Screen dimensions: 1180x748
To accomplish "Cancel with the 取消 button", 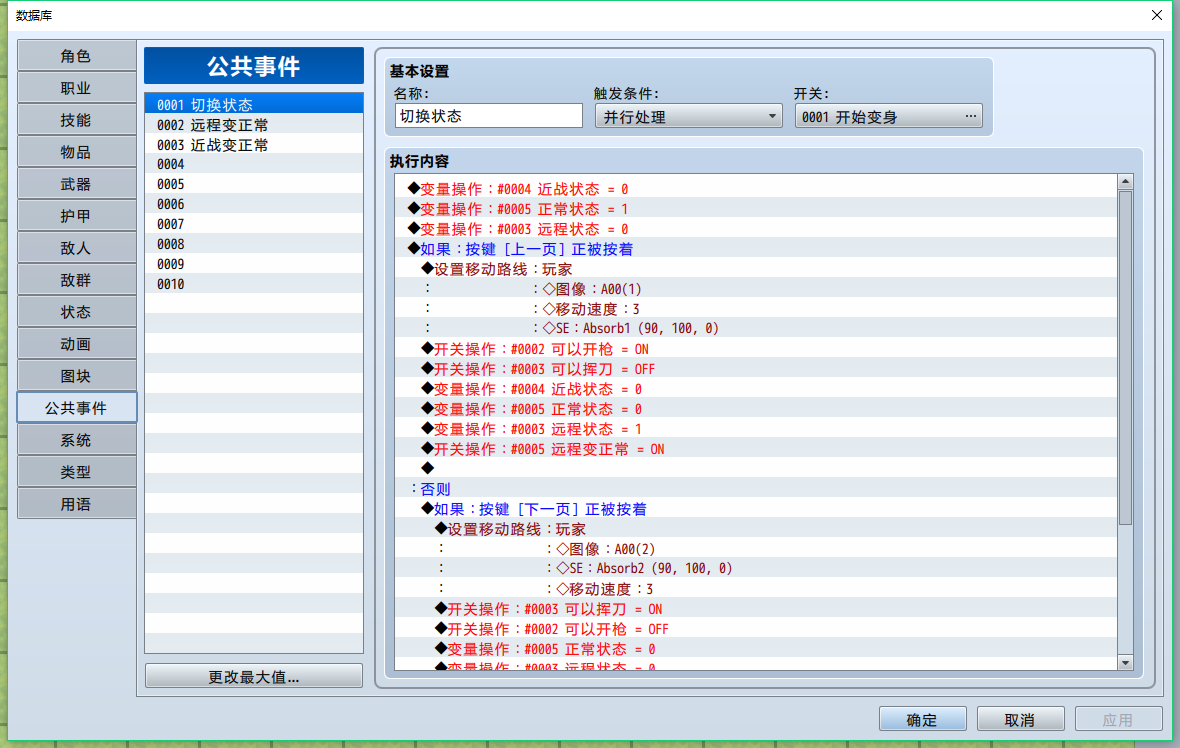I will [x=1020, y=719].
